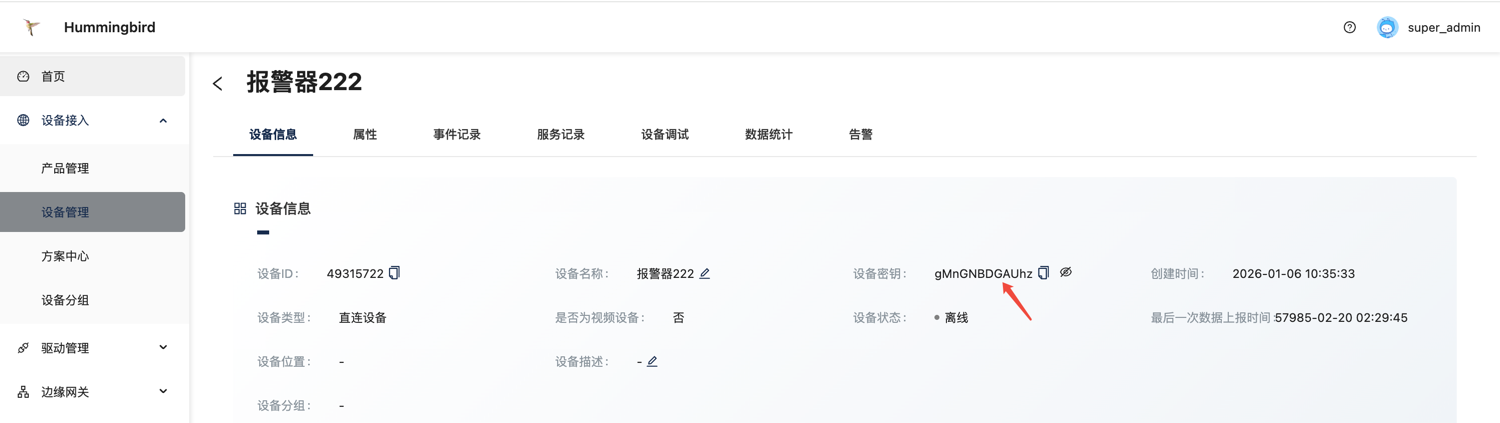Image resolution: width=1500 pixels, height=423 pixels.
Task: Select 方案中心 in the sidebar
Action: 65,256
